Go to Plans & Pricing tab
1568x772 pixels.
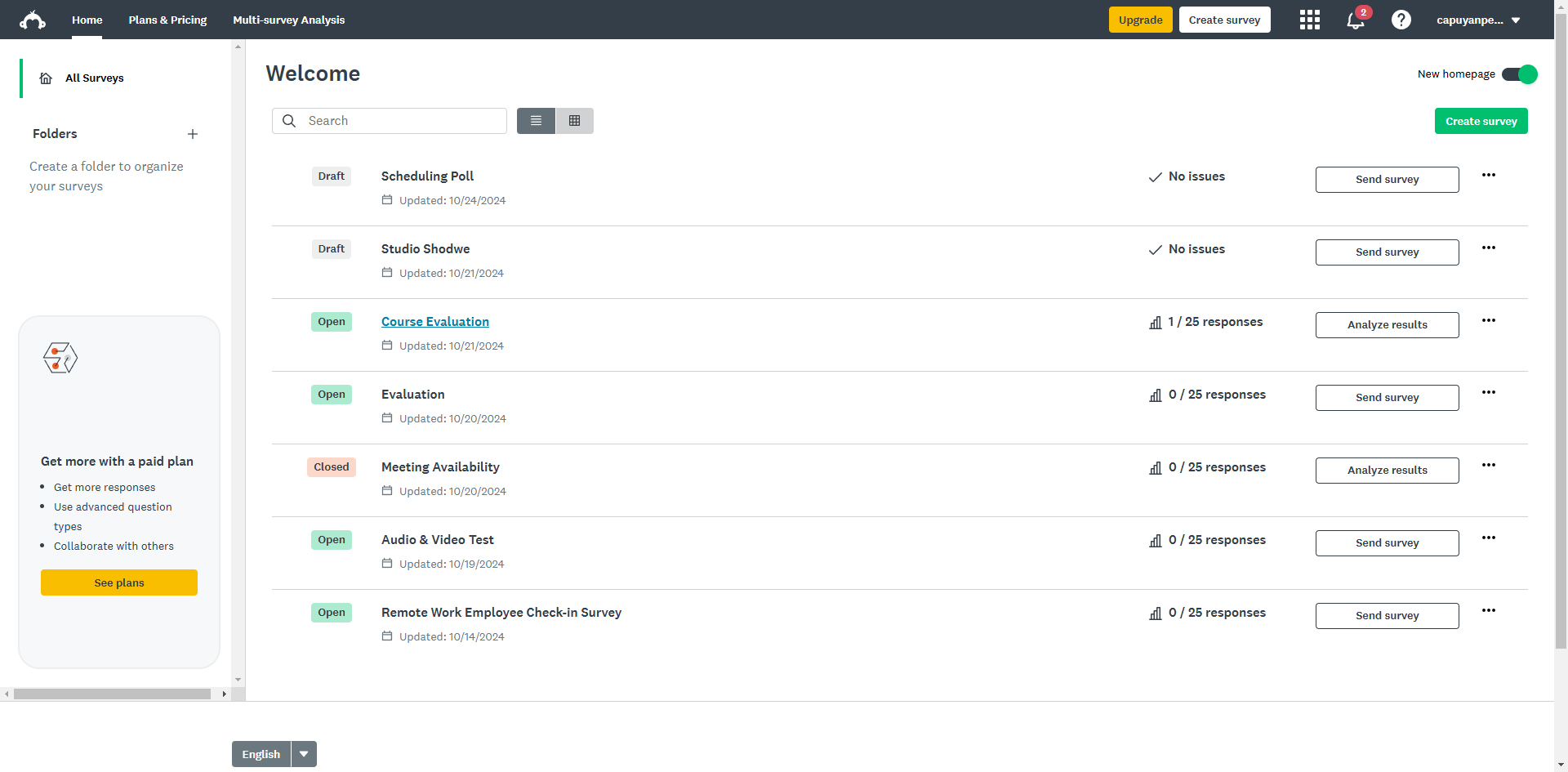coord(167,20)
